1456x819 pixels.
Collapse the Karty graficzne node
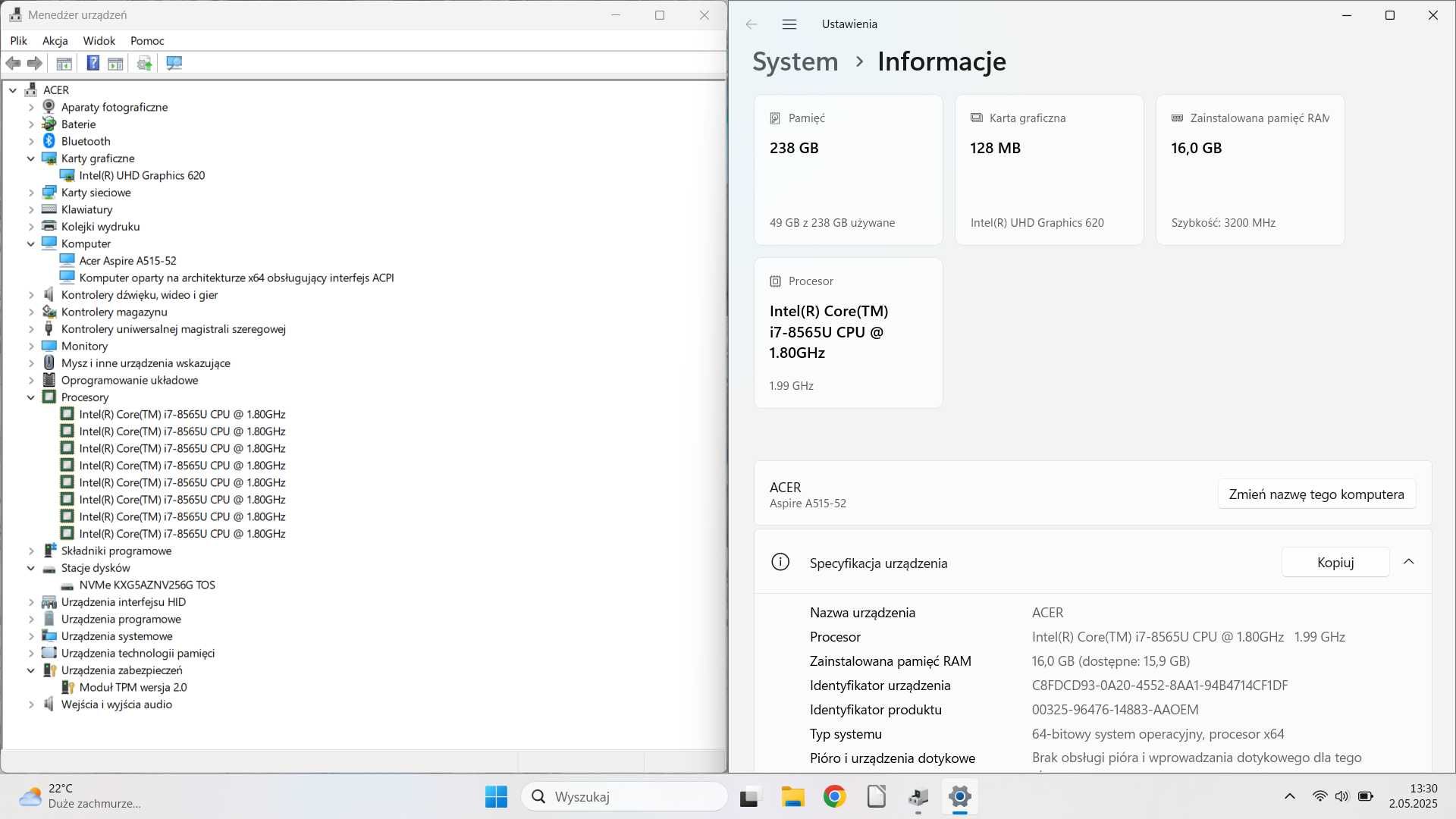coord(31,158)
